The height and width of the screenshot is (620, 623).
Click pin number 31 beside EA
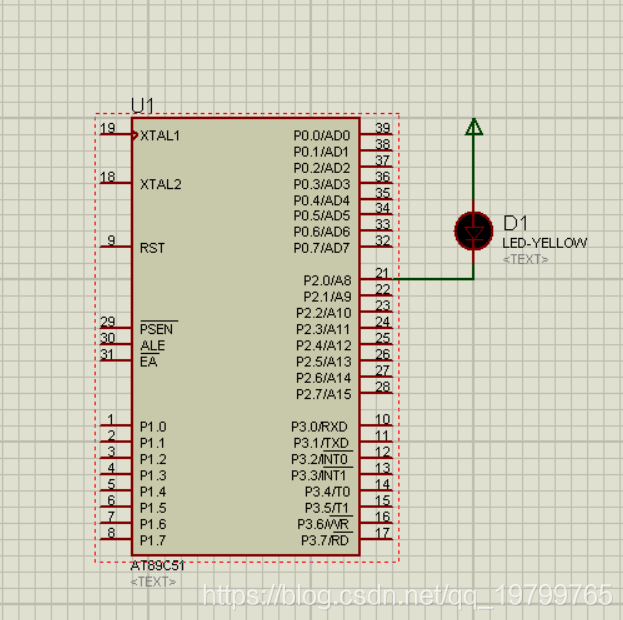coord(107,354)
